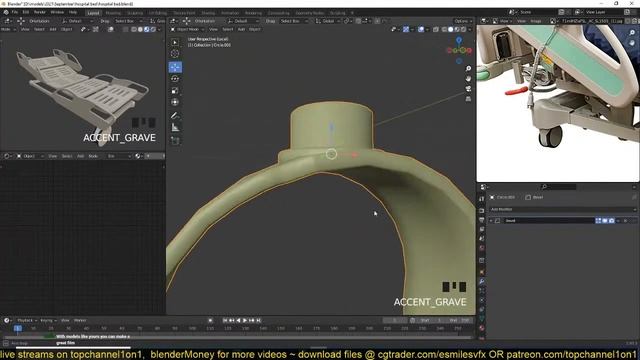
Task: Toggle Bevel modifier render camera display
Action: click(611, 220)
